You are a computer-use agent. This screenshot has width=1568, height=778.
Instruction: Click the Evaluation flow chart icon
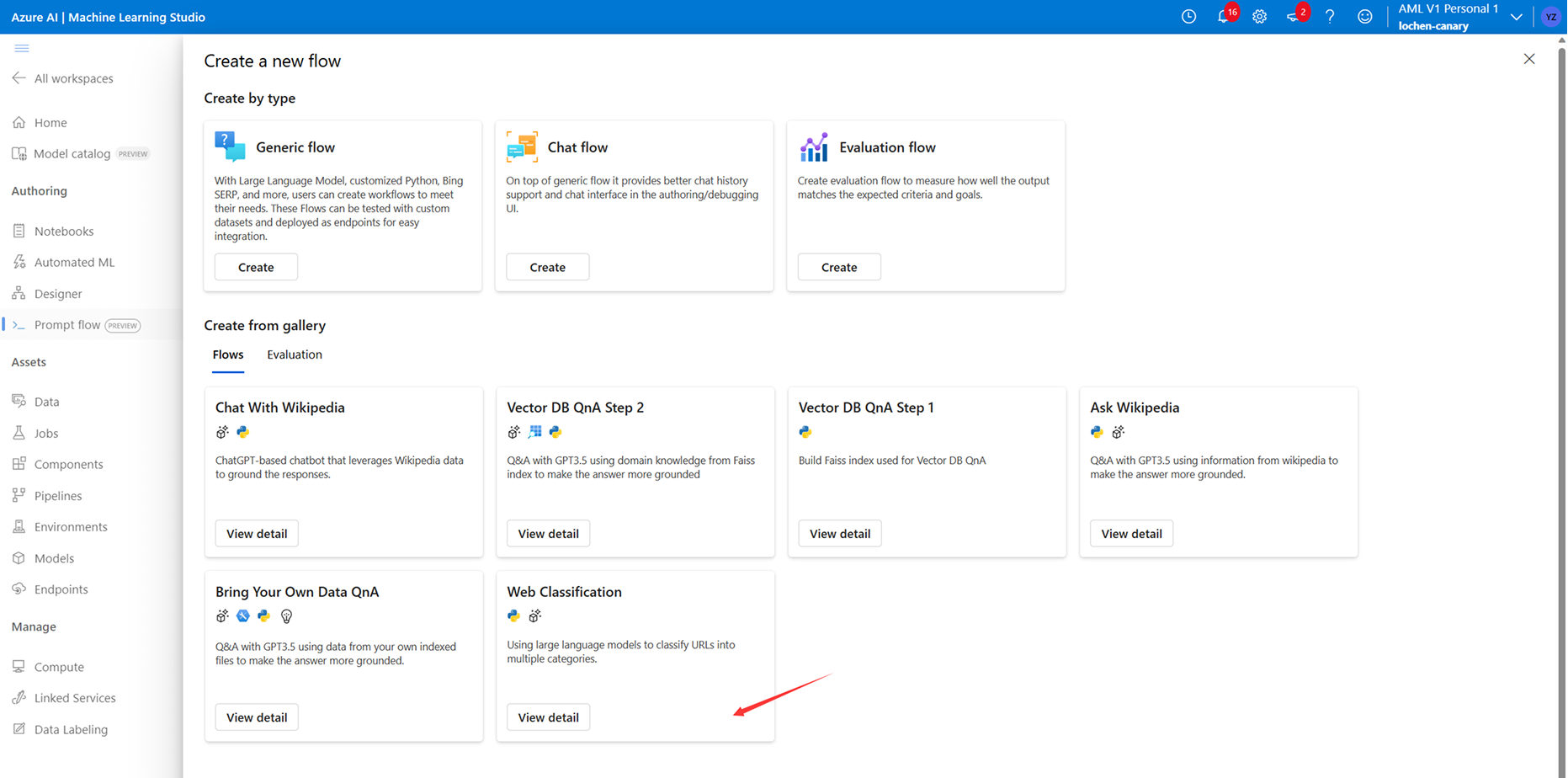coord(814,147)
